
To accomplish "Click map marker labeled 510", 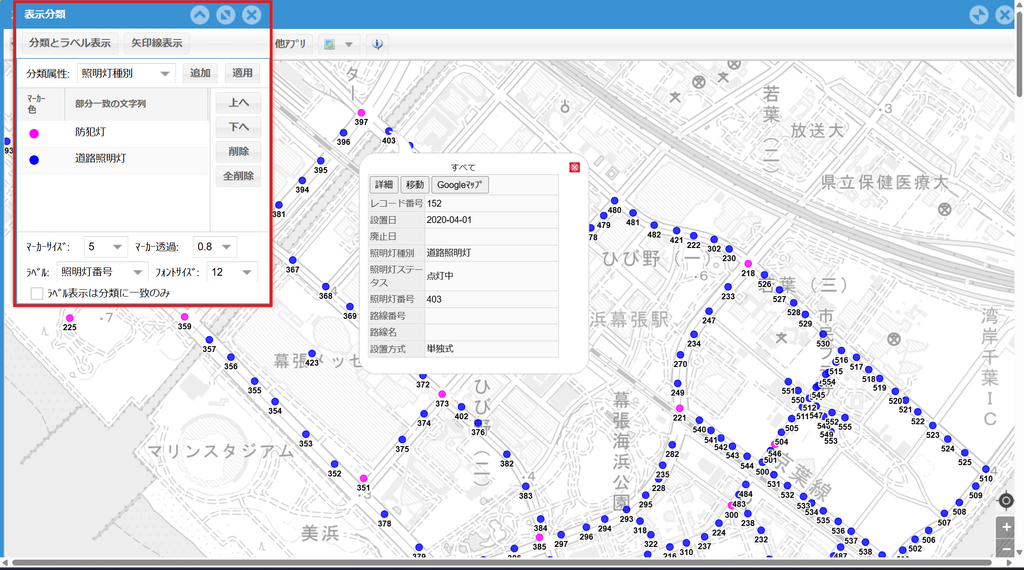I will tap(986, 469).
